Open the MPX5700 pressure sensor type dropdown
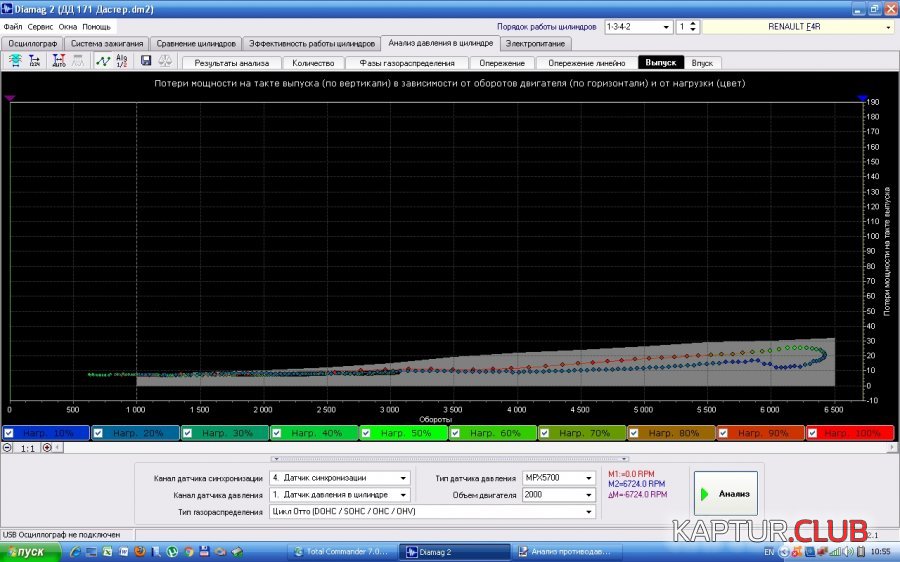 coord(589,478)
